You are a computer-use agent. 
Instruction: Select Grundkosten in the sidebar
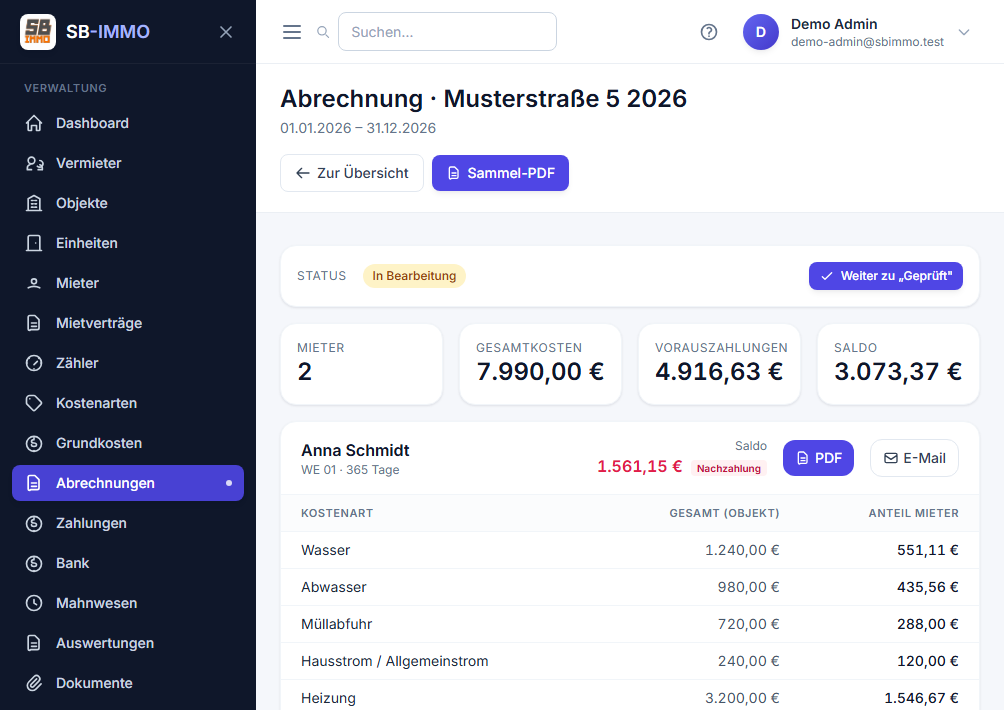(128, 443)
